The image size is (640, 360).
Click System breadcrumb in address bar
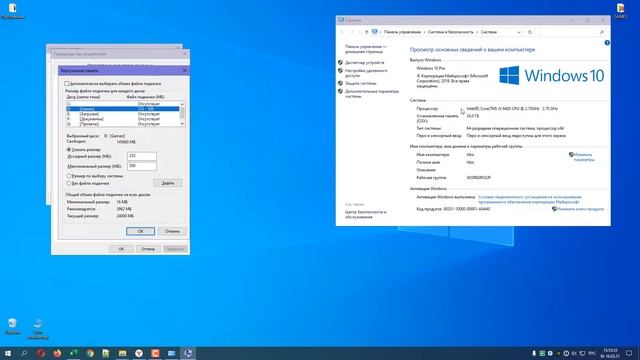(489, 32)
